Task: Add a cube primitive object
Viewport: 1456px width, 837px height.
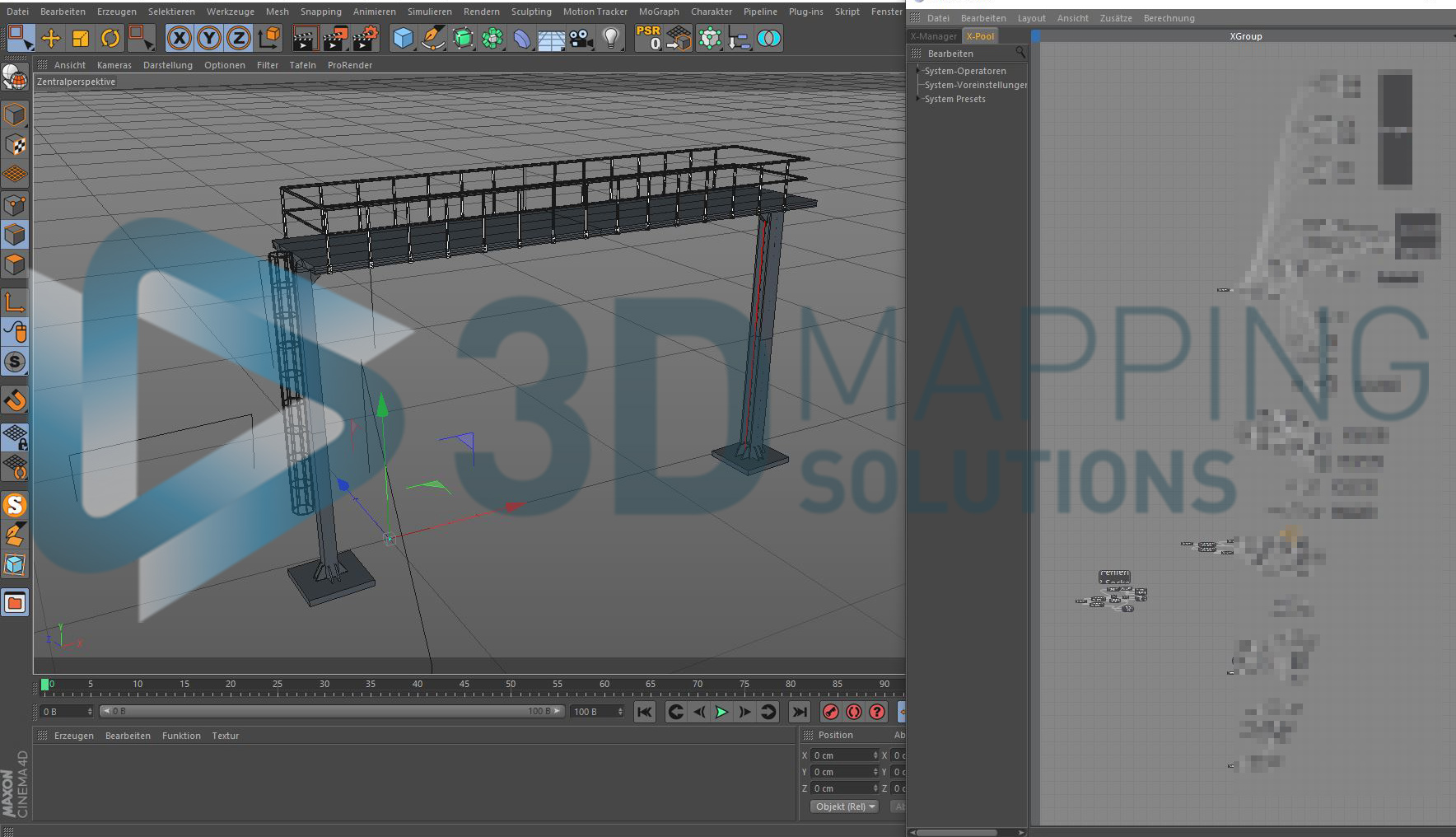Action: point(403,38)
